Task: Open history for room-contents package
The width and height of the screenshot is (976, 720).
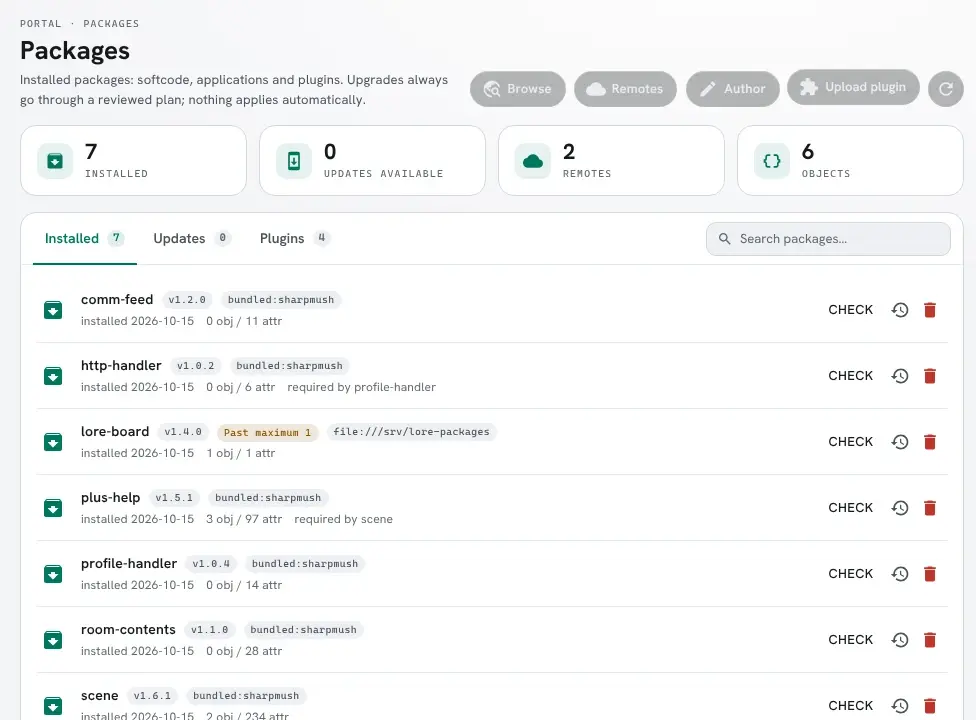Action: coord(899,640)
